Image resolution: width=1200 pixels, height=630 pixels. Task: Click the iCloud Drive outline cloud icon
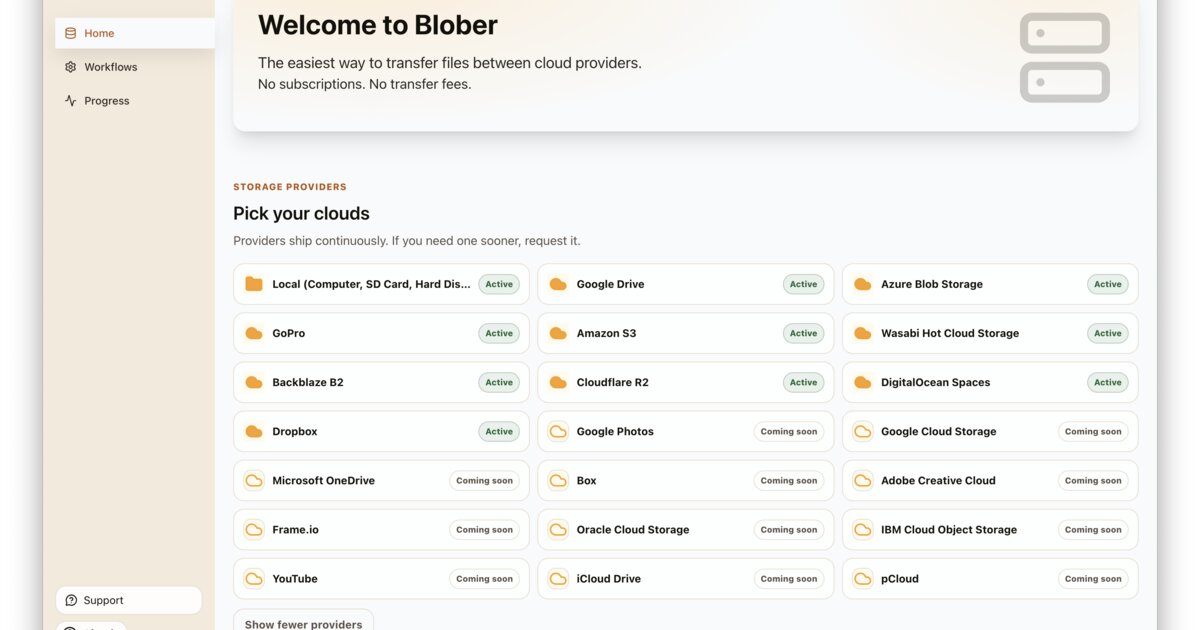(x=558, y=578)
